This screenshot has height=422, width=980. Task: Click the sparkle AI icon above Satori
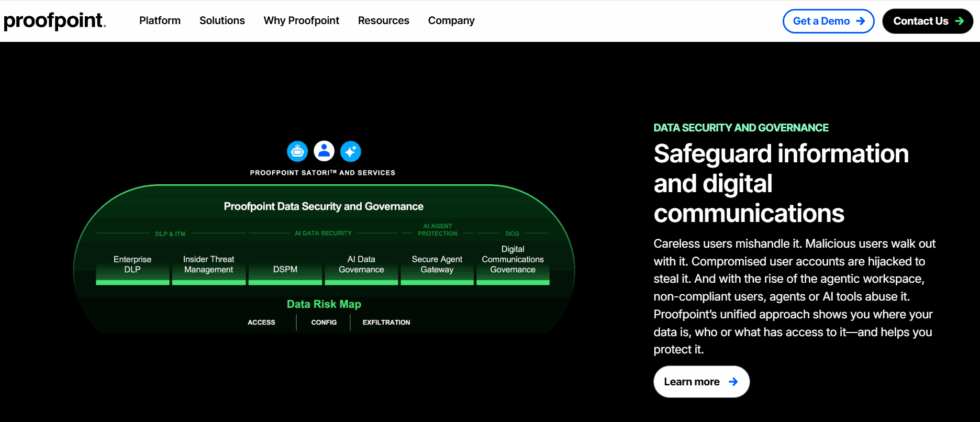[350, 151]
